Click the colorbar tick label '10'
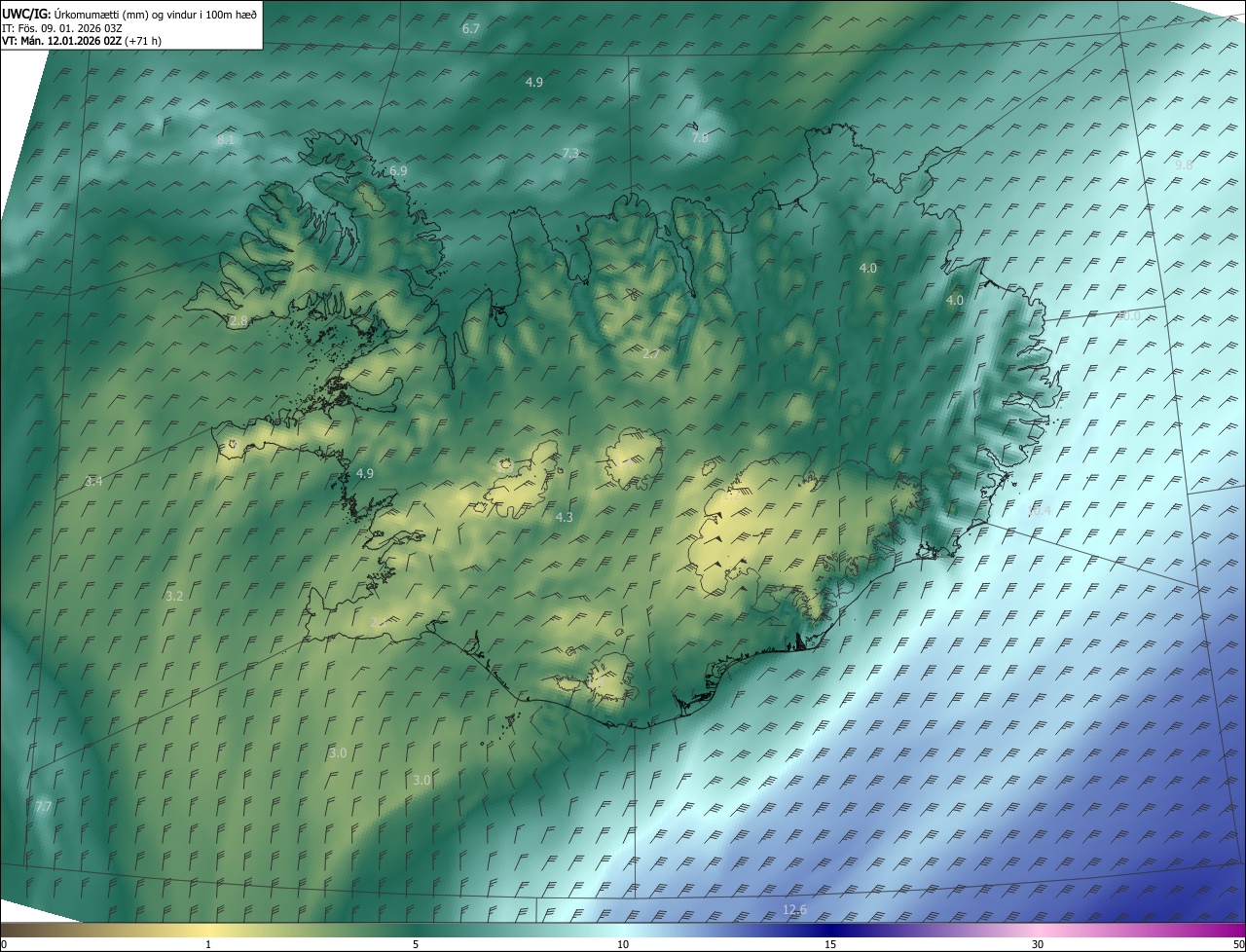Screen dimensions: 1246x952 [x=623, y=944]
